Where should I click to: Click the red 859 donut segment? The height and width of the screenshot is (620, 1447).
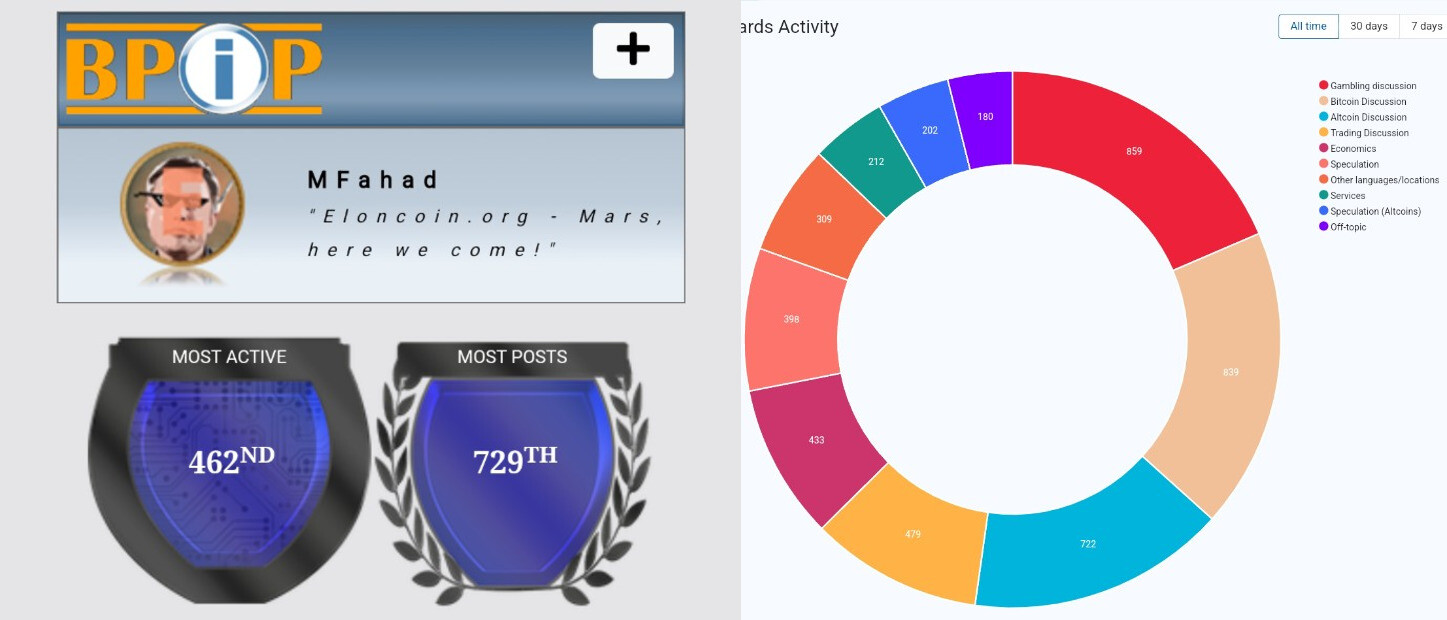(x=1133, y=151)
